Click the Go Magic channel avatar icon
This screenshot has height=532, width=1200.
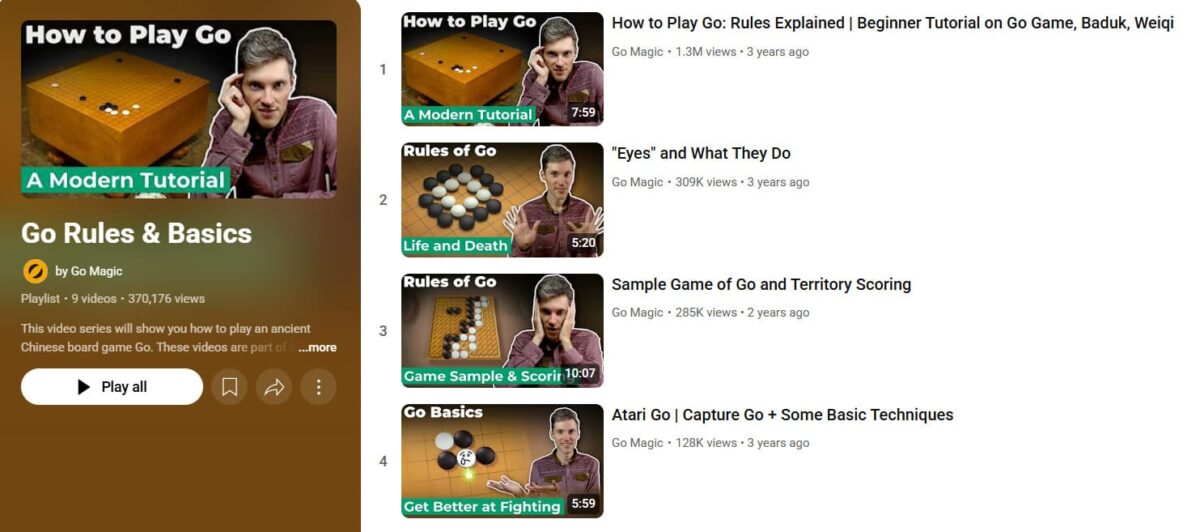coord(35,271)
